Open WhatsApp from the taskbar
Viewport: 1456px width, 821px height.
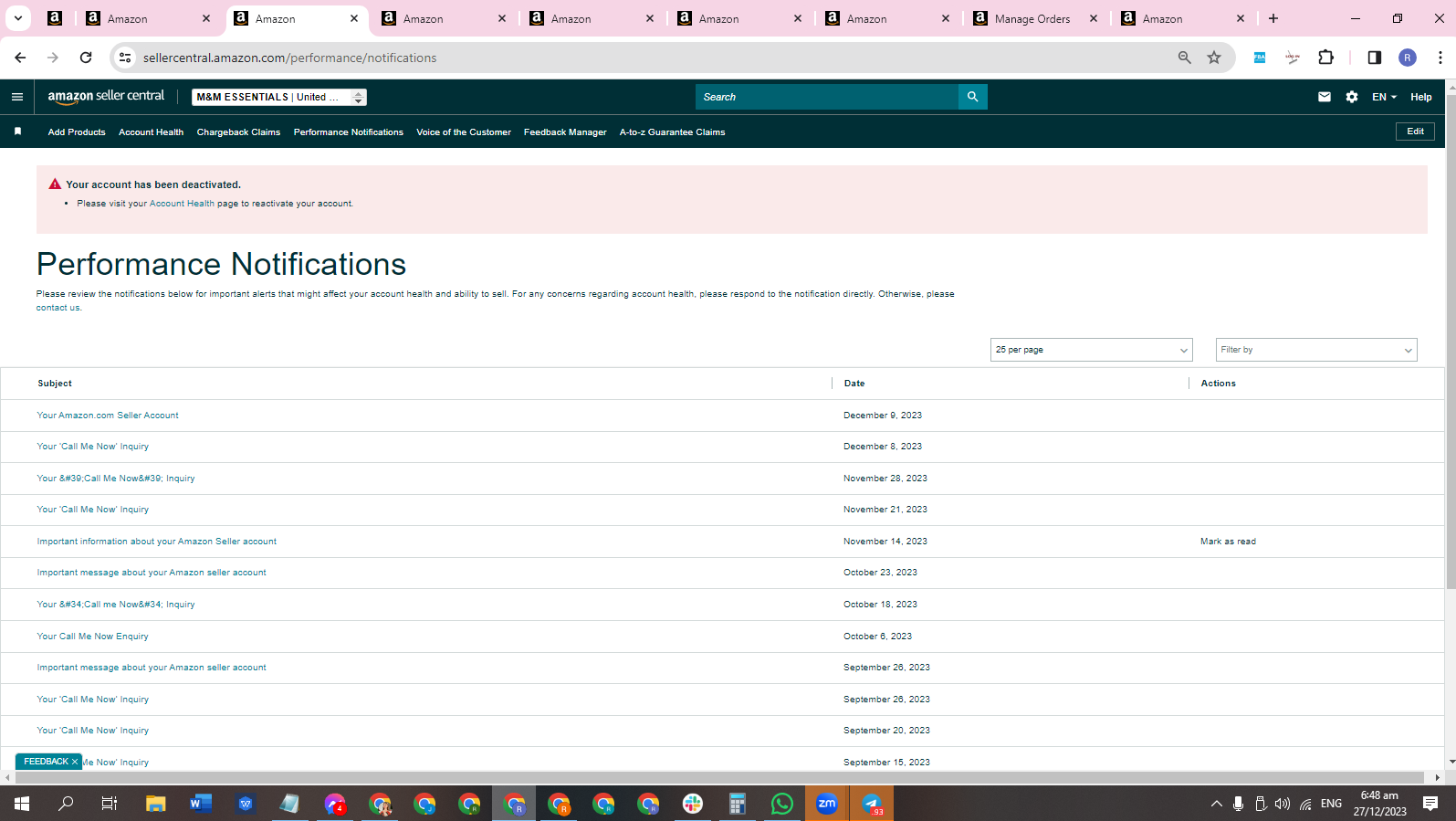point(782,804)
